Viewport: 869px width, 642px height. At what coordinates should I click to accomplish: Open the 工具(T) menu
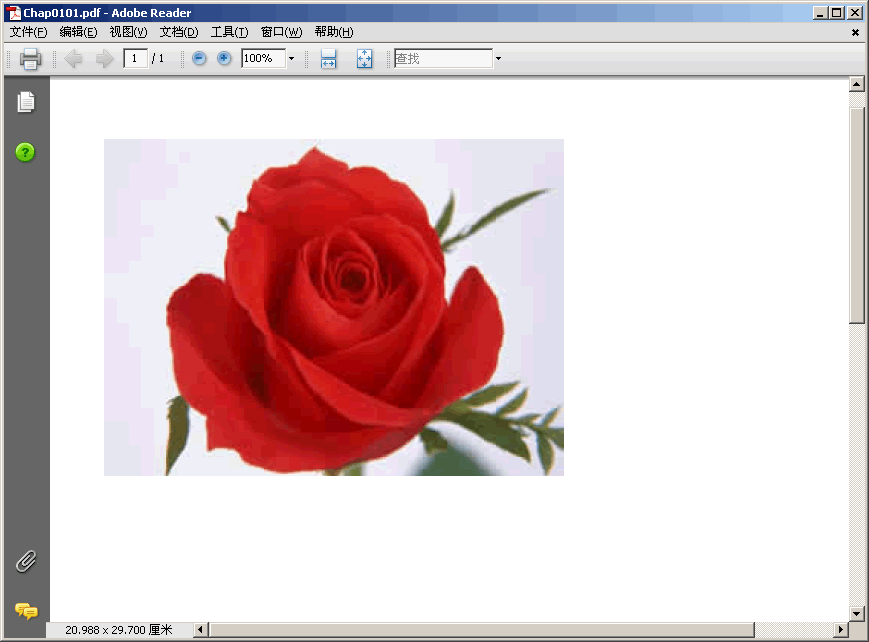pyautogui.click(x=229, y=32)
